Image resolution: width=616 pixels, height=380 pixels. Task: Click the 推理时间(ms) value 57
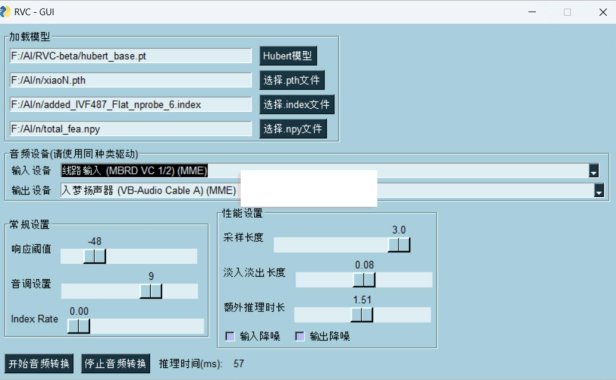pos(238,363)
